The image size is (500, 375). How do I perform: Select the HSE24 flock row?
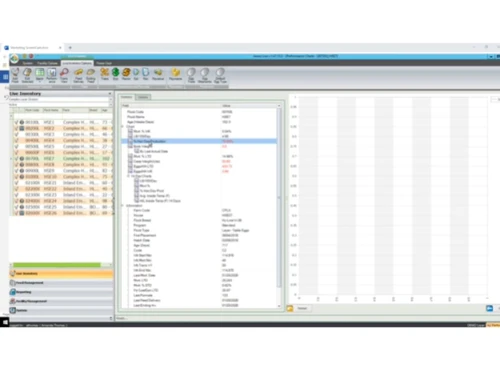click(x=62, y=201)
